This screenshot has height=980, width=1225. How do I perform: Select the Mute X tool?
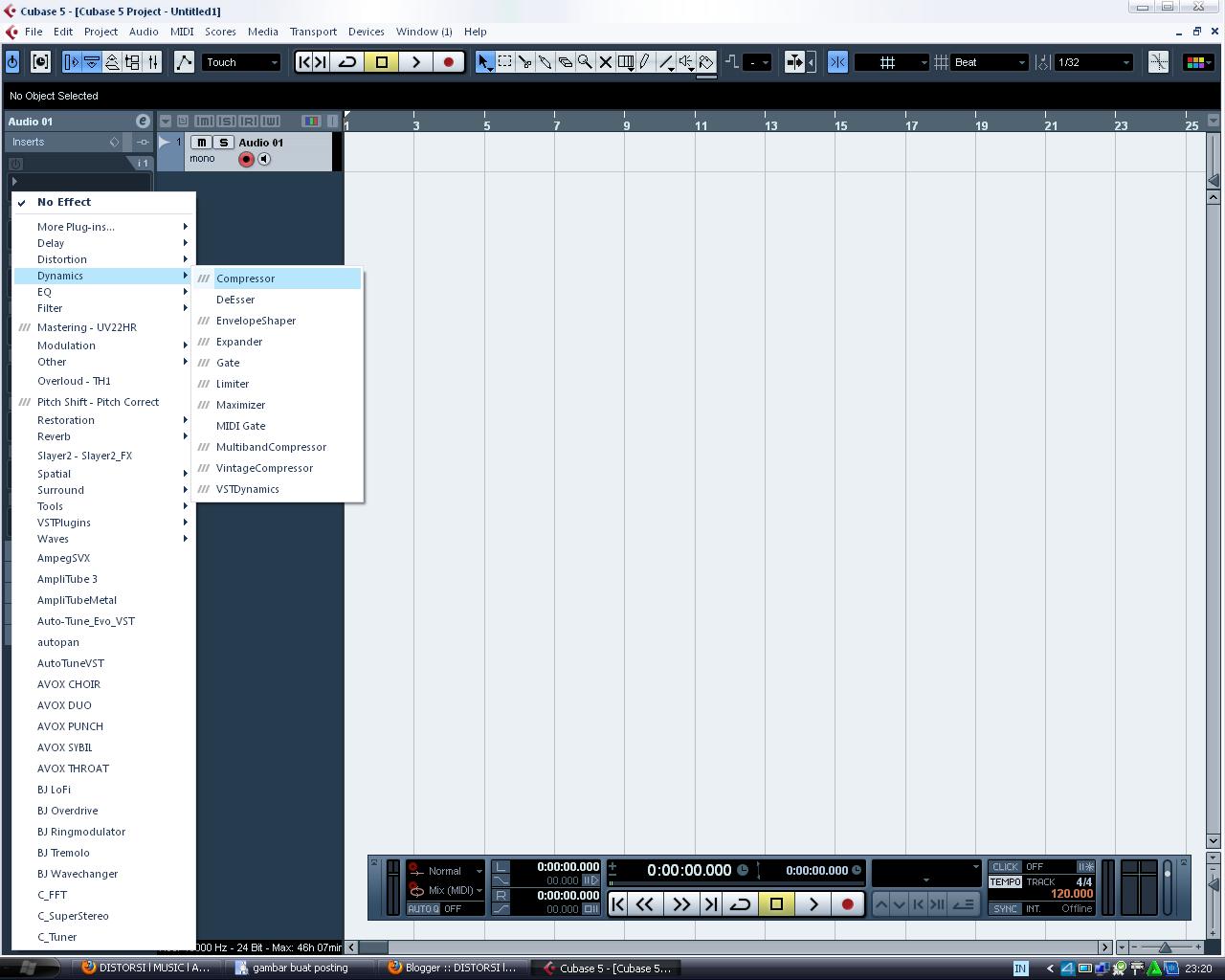(x=605, y=62)
